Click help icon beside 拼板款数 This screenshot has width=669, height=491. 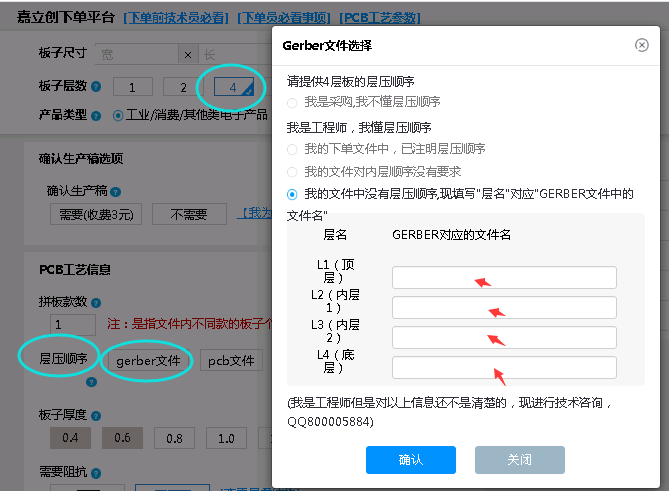[97, 301]
